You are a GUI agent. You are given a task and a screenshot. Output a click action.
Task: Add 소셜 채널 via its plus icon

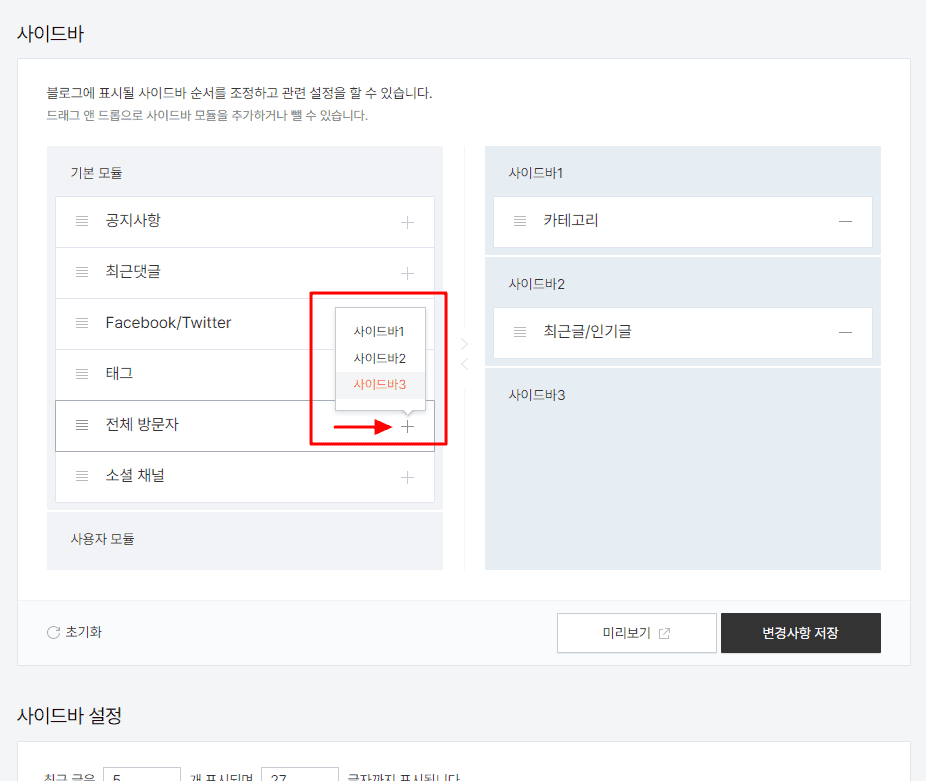tap(408, 476)
